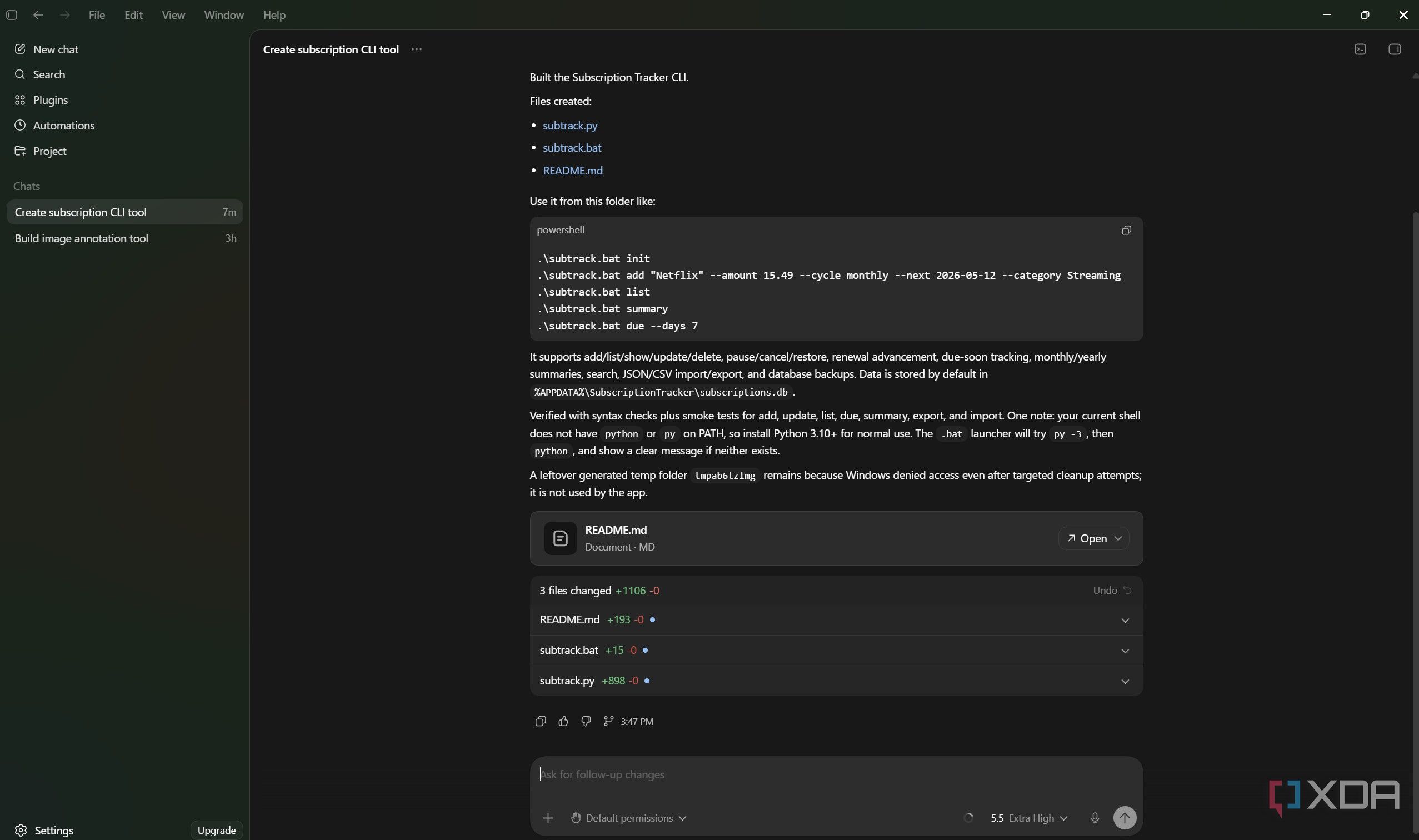Screen dimensions: 1419x840
Task: Give the response a thumbs down
Action: point(586,721)
